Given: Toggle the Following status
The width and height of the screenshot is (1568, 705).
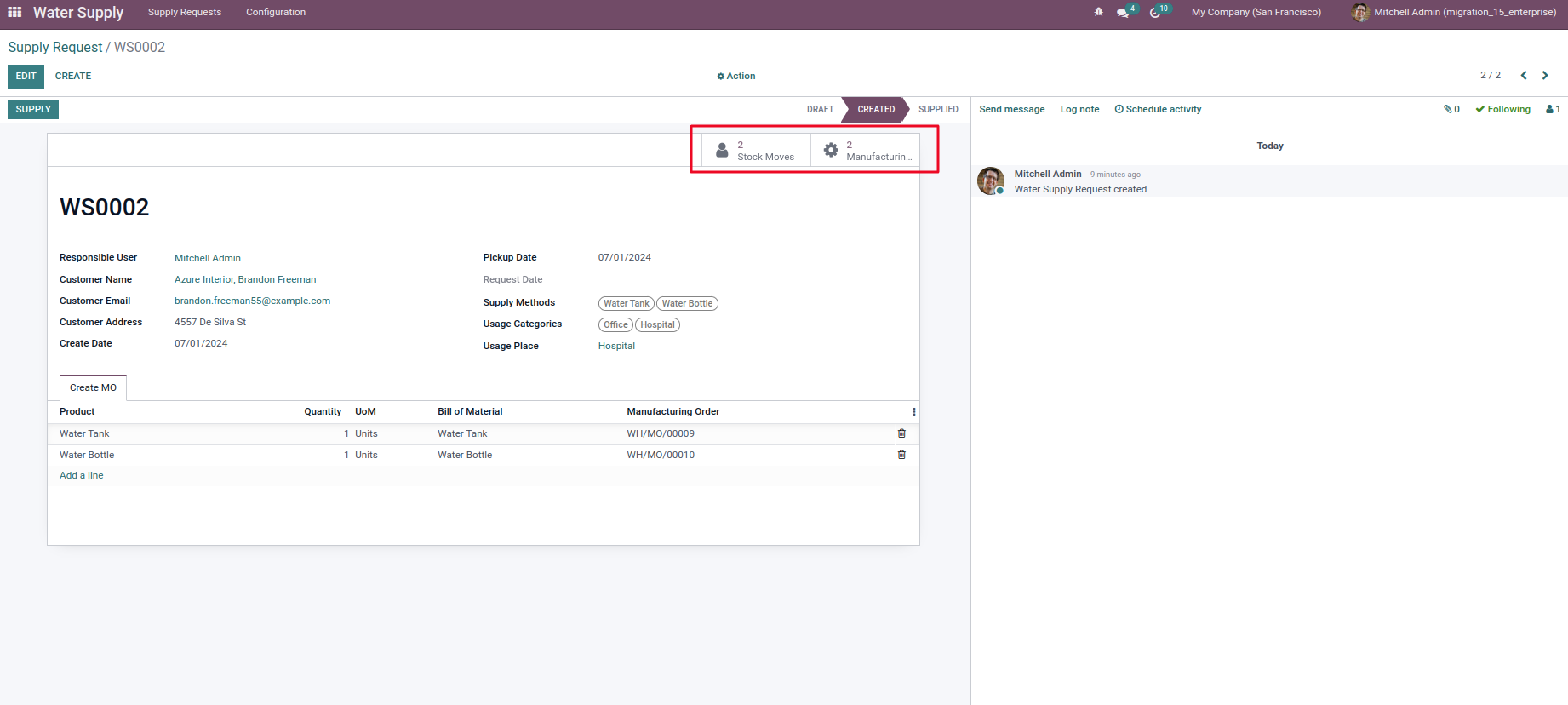Looking at the screenshot, I should point(1503,109).
